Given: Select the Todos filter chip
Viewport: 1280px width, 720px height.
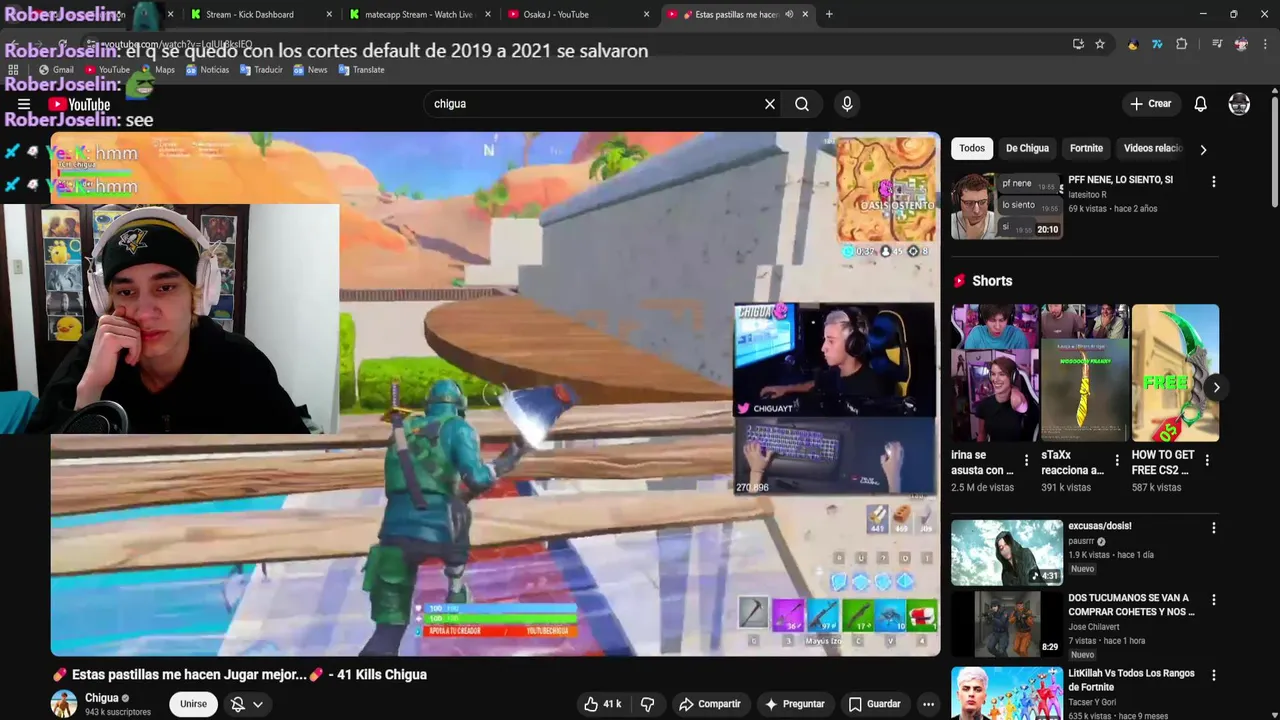Looking at the screenshot, I should click(x=972, y=148).
